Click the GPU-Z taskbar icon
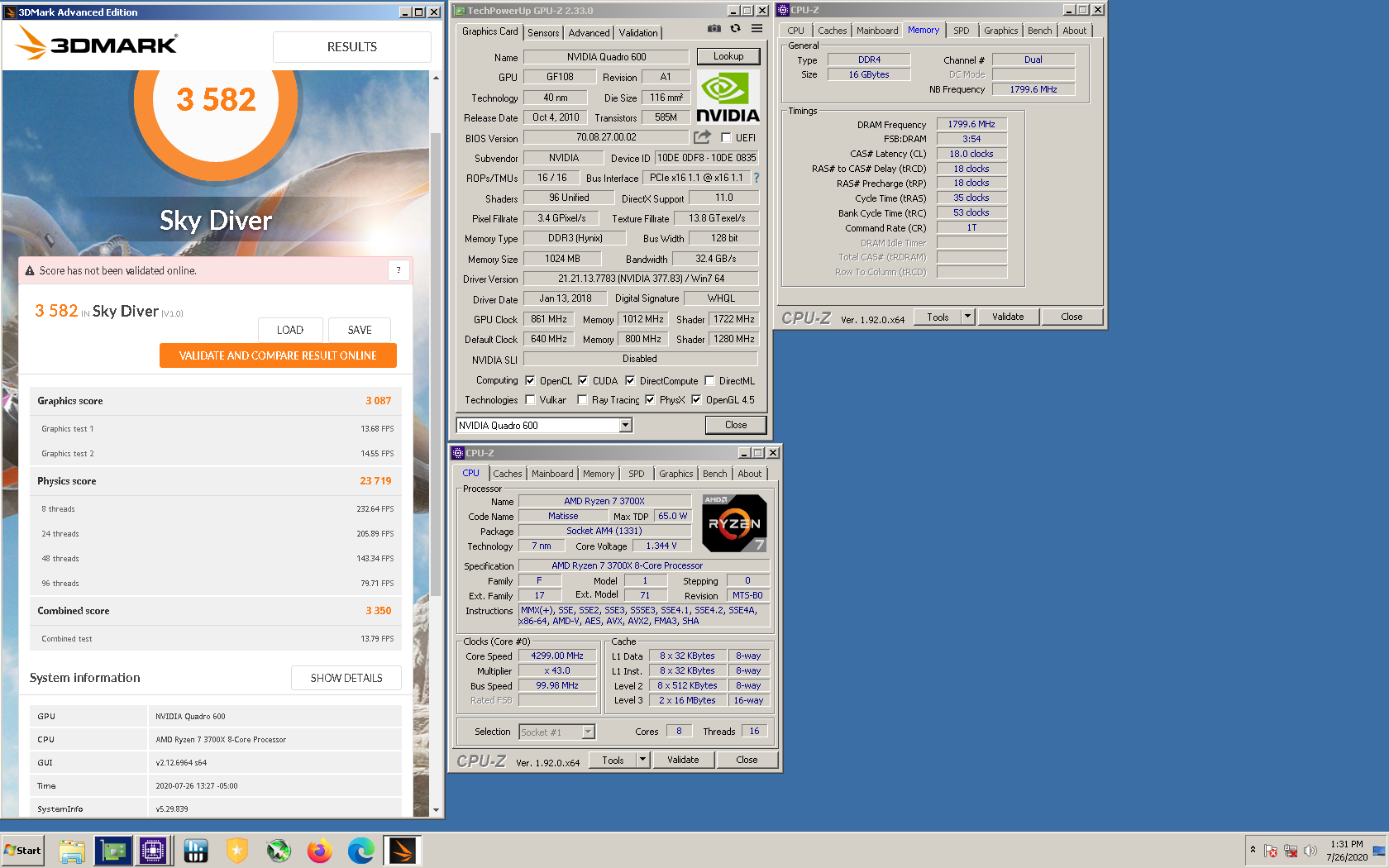1389x868 pixels. click(113, 851)
